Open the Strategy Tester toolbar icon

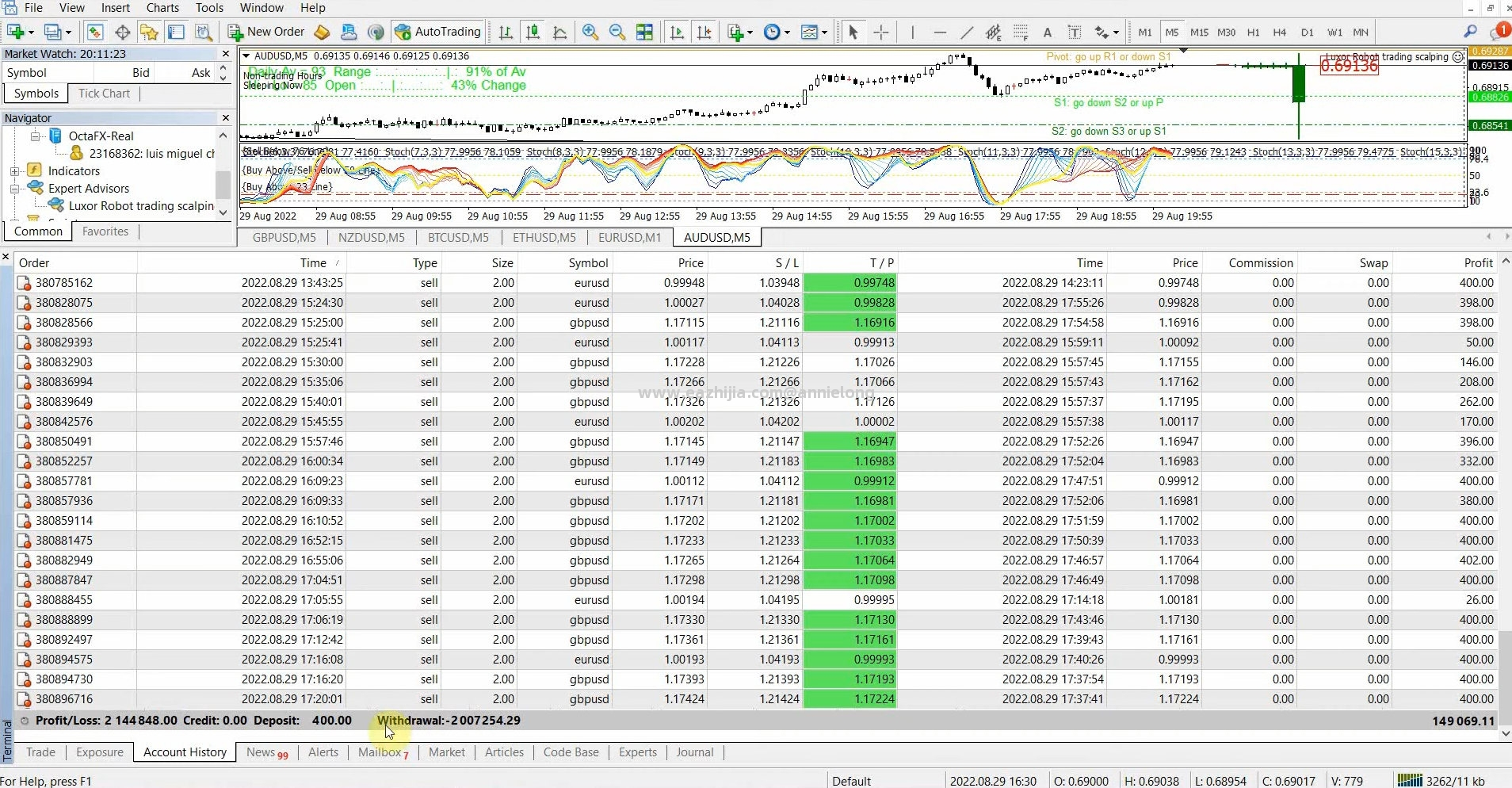point(204,33)
